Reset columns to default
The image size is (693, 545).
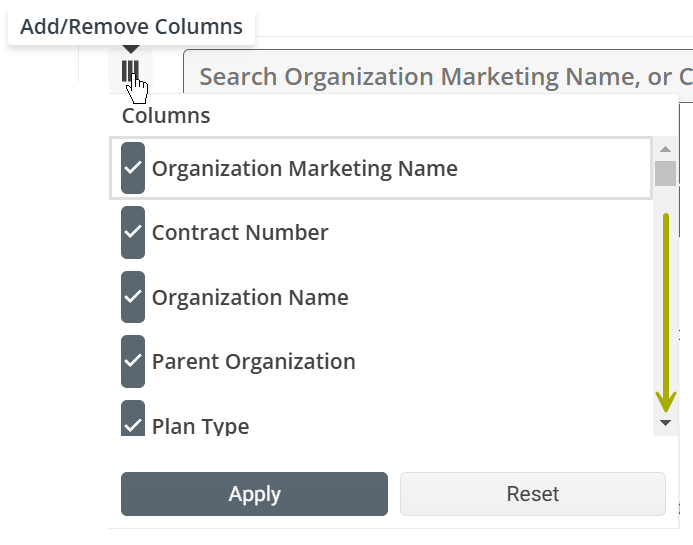tap(533, 494)
